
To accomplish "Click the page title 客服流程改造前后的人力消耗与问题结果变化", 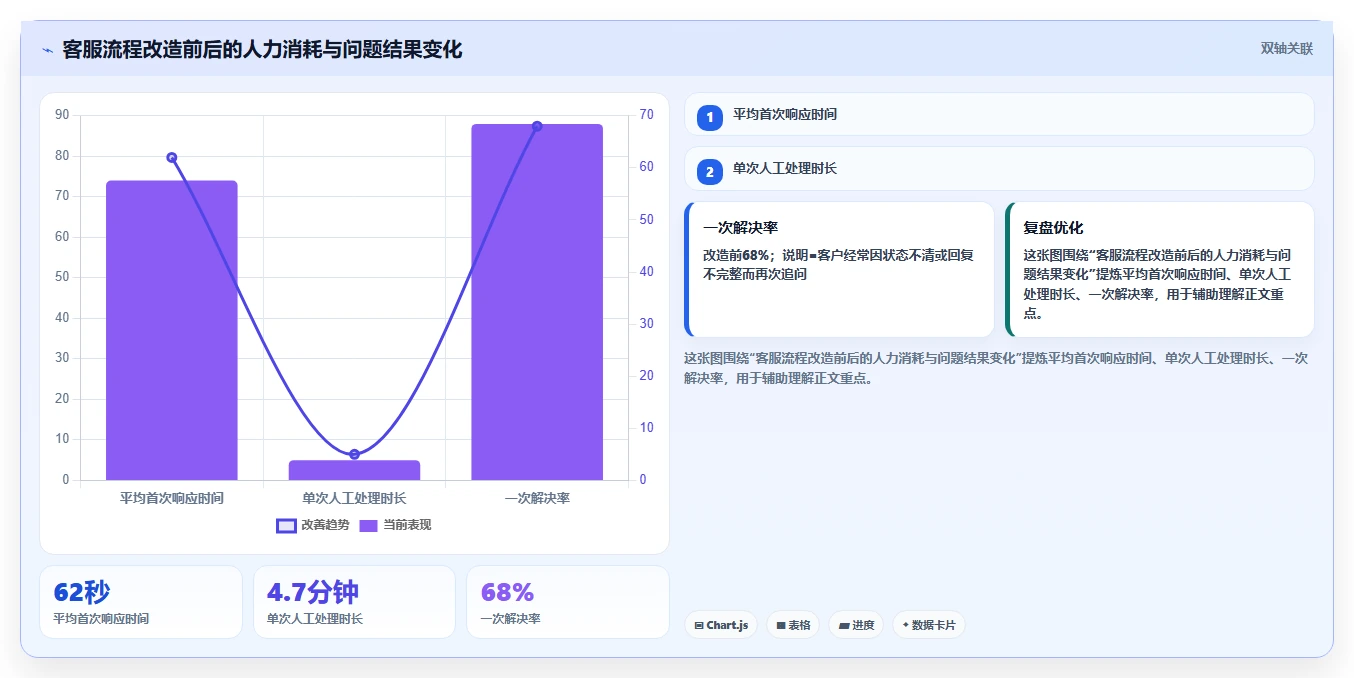I will click(262, 49).
